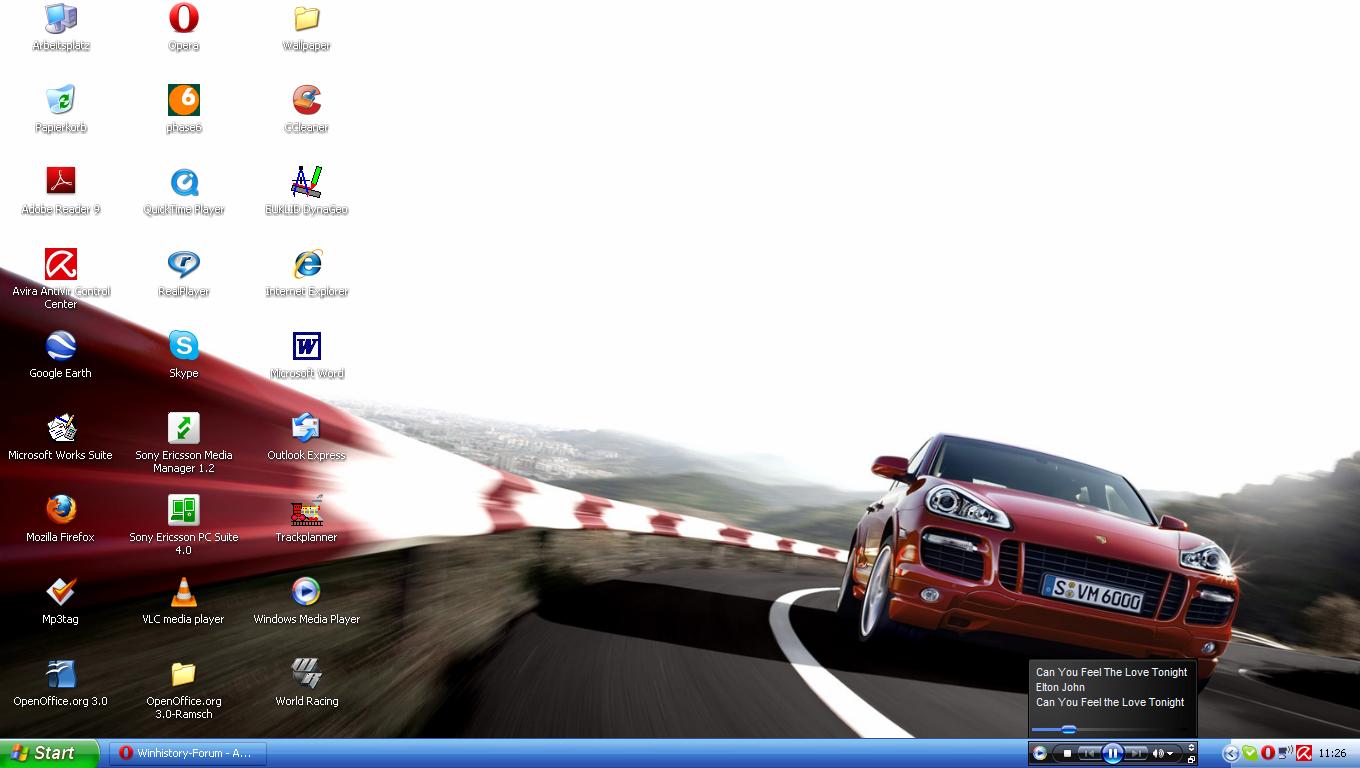This screenshot has width=1360, height=768.
Task: Select the Google Earth desktop icon
Action: [60, 347]
